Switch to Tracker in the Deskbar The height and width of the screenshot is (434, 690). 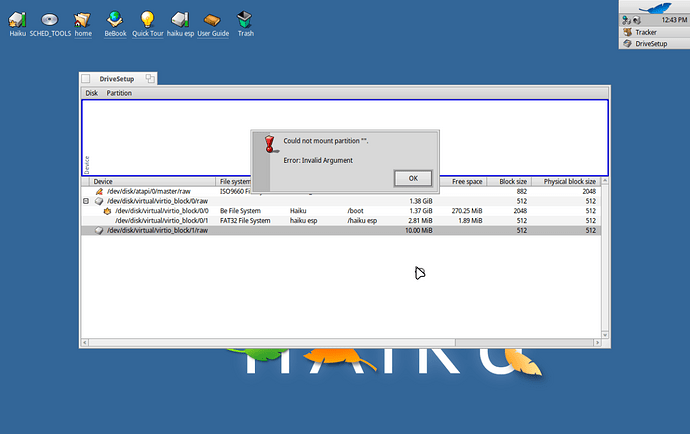tap(645, 32)
